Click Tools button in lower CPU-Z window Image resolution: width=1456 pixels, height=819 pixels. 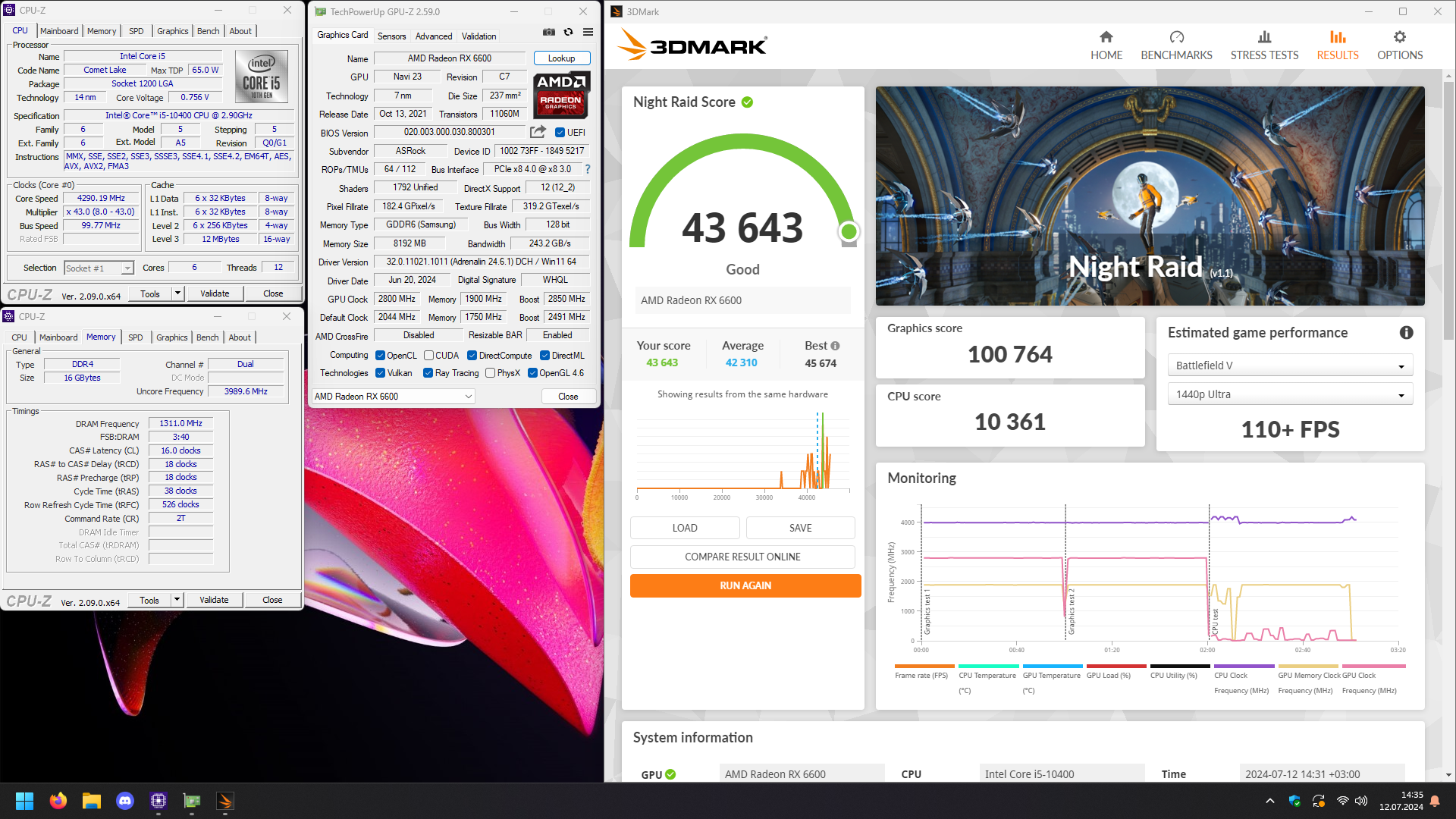click(149, 600)
